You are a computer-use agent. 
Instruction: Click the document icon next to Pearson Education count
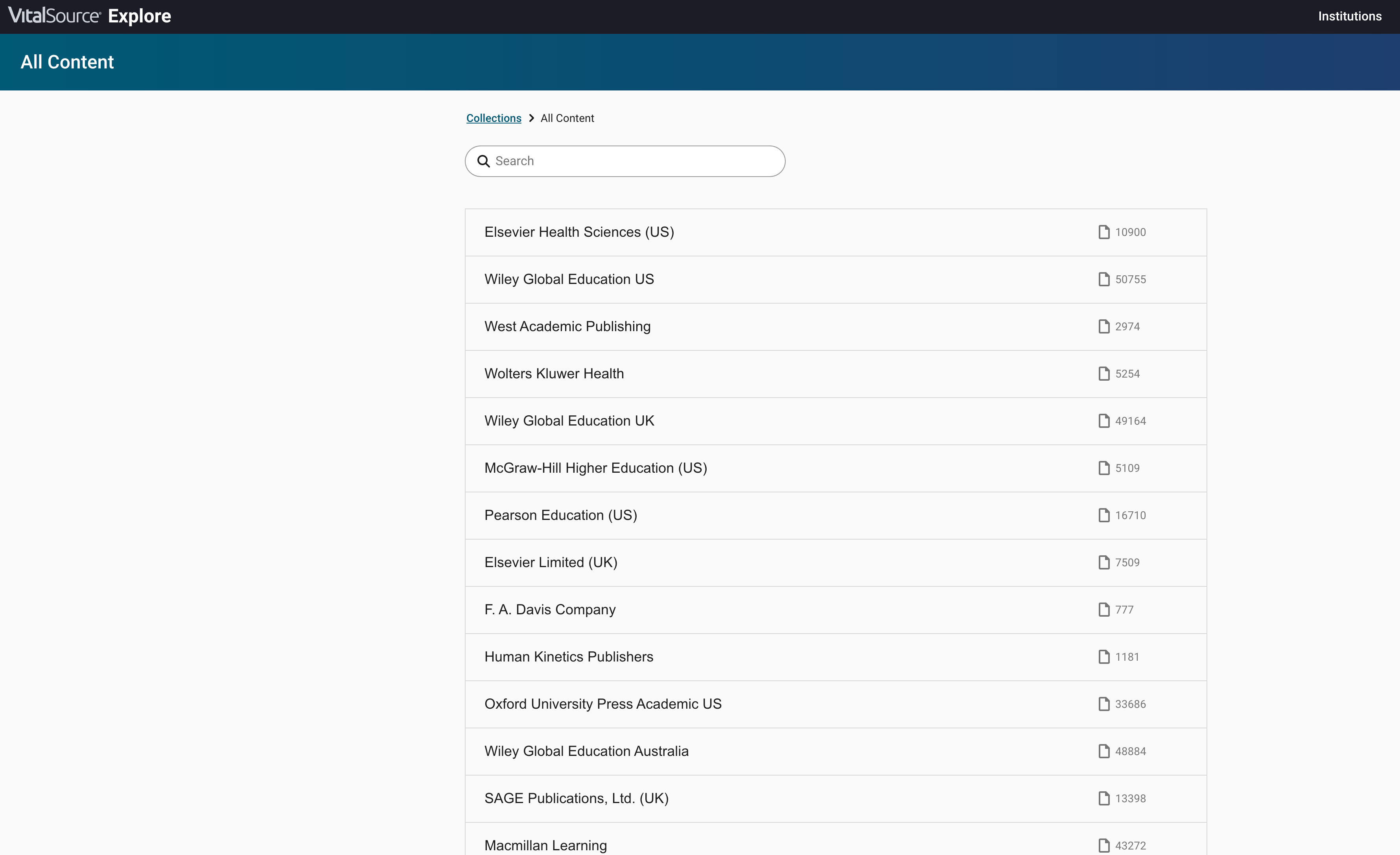pos(1105,515)
